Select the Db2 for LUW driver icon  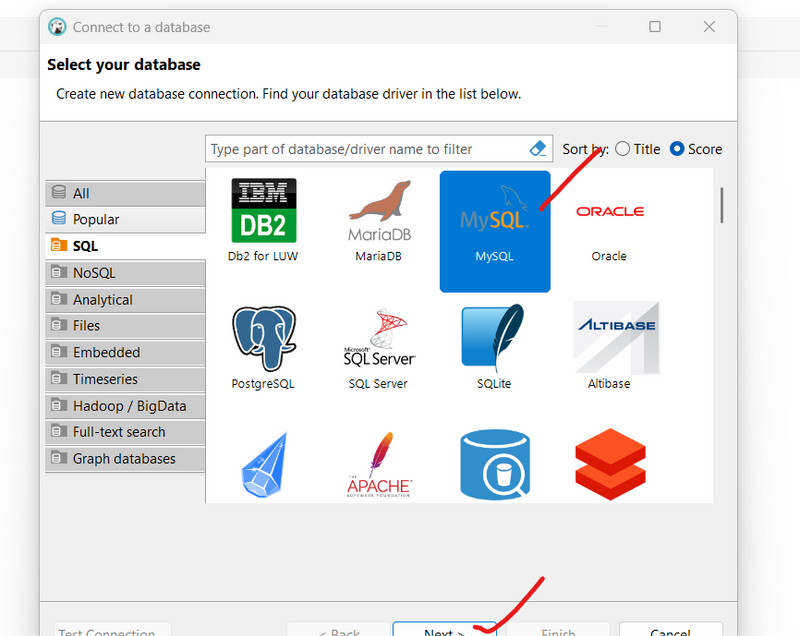tap(263, 211)
